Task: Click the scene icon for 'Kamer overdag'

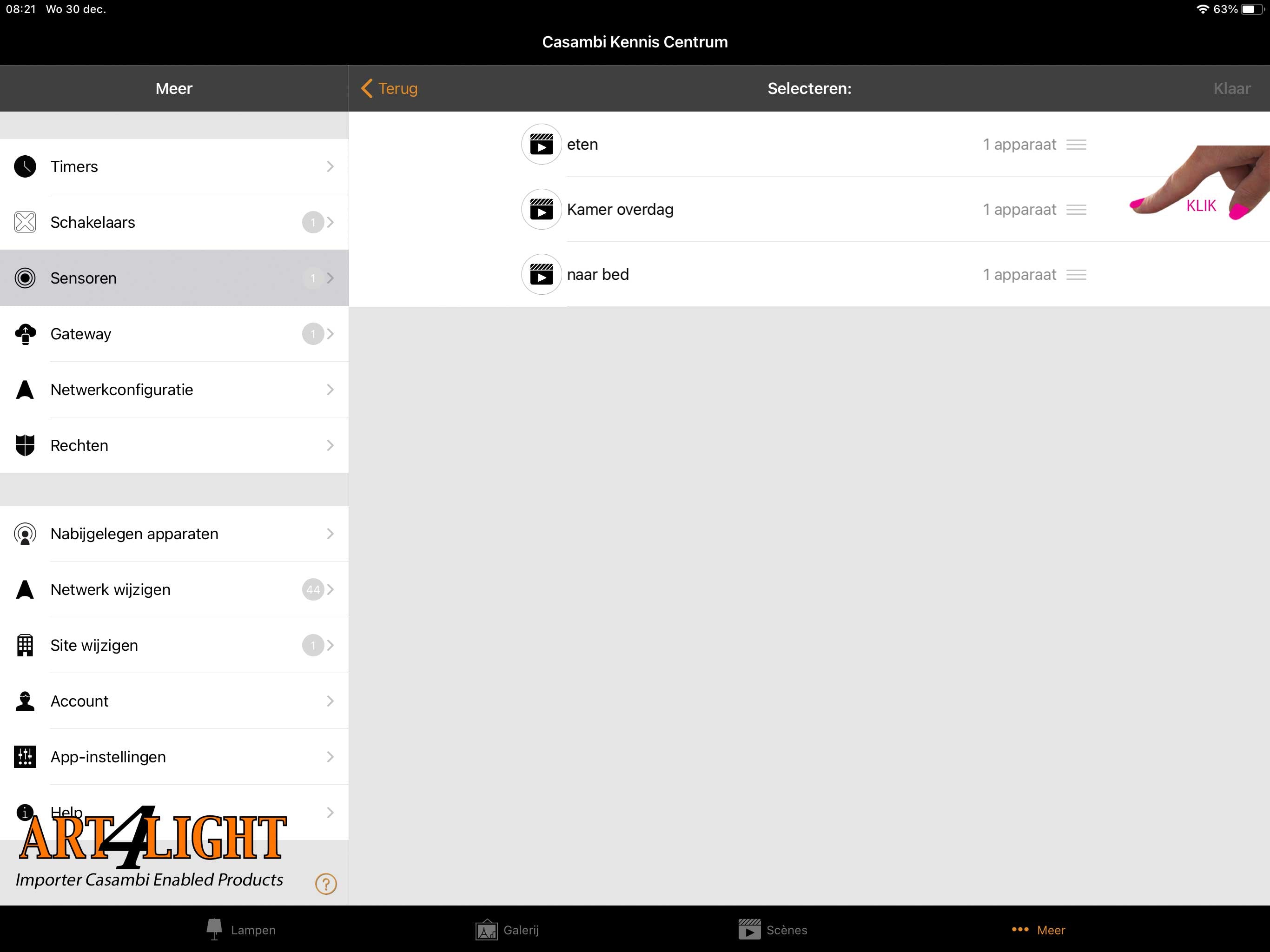Action: coord(541,209)
